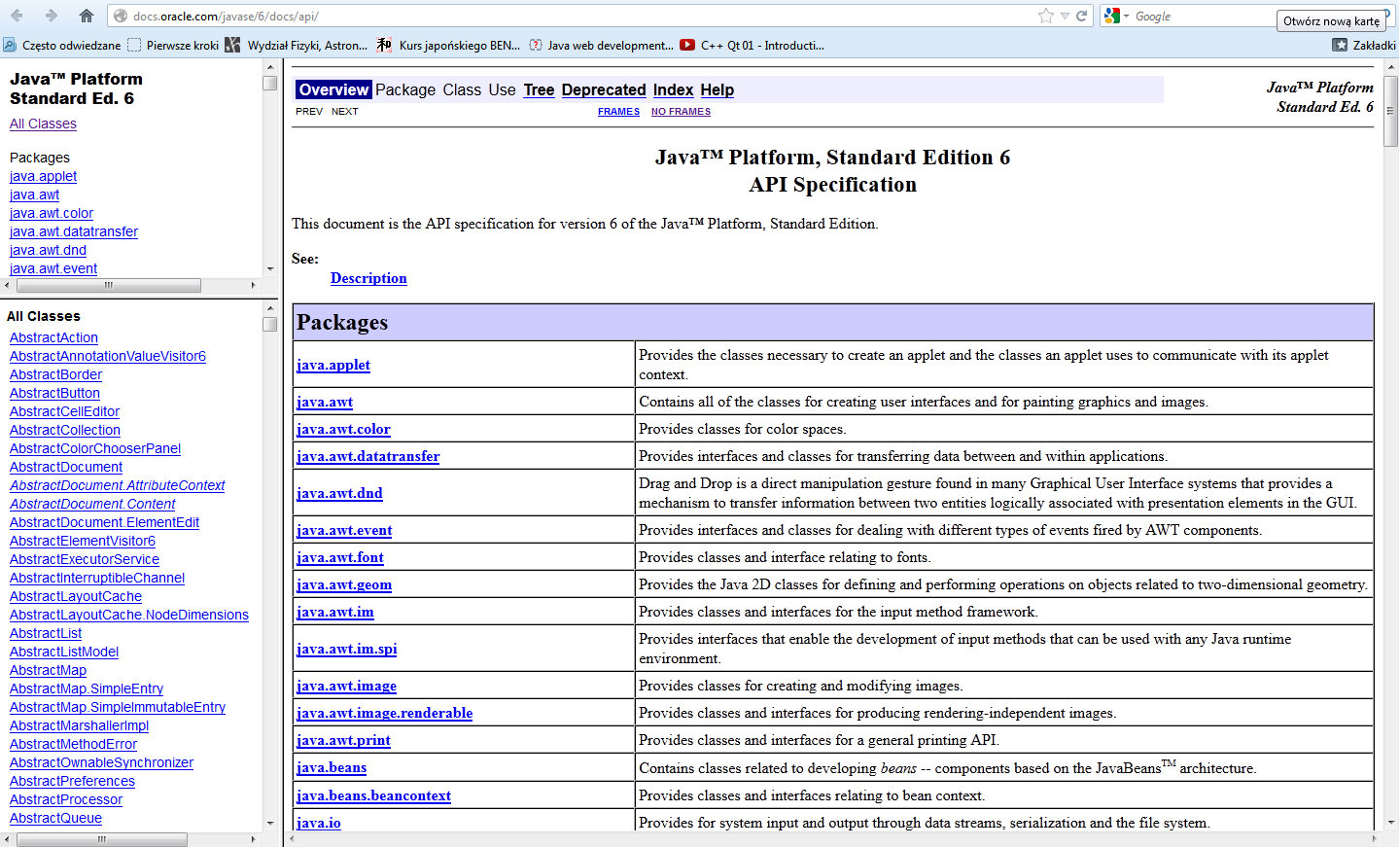Open java.awt.dnd package in table
Image resolution: width=1400 pixels, height=847 pixels.
pos(339,493)
